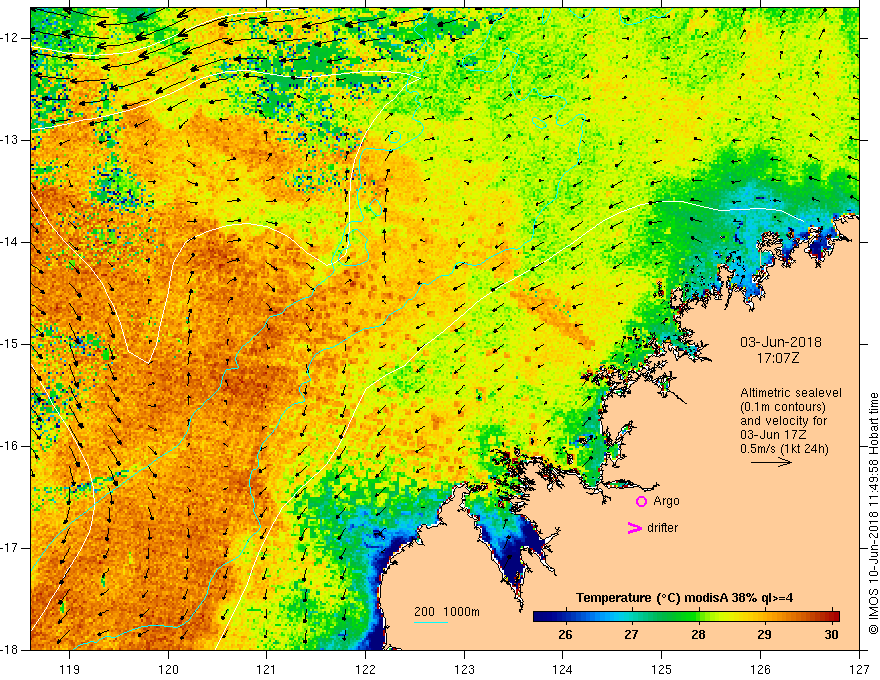Click the 122 longitude axis label

[365, 669]
